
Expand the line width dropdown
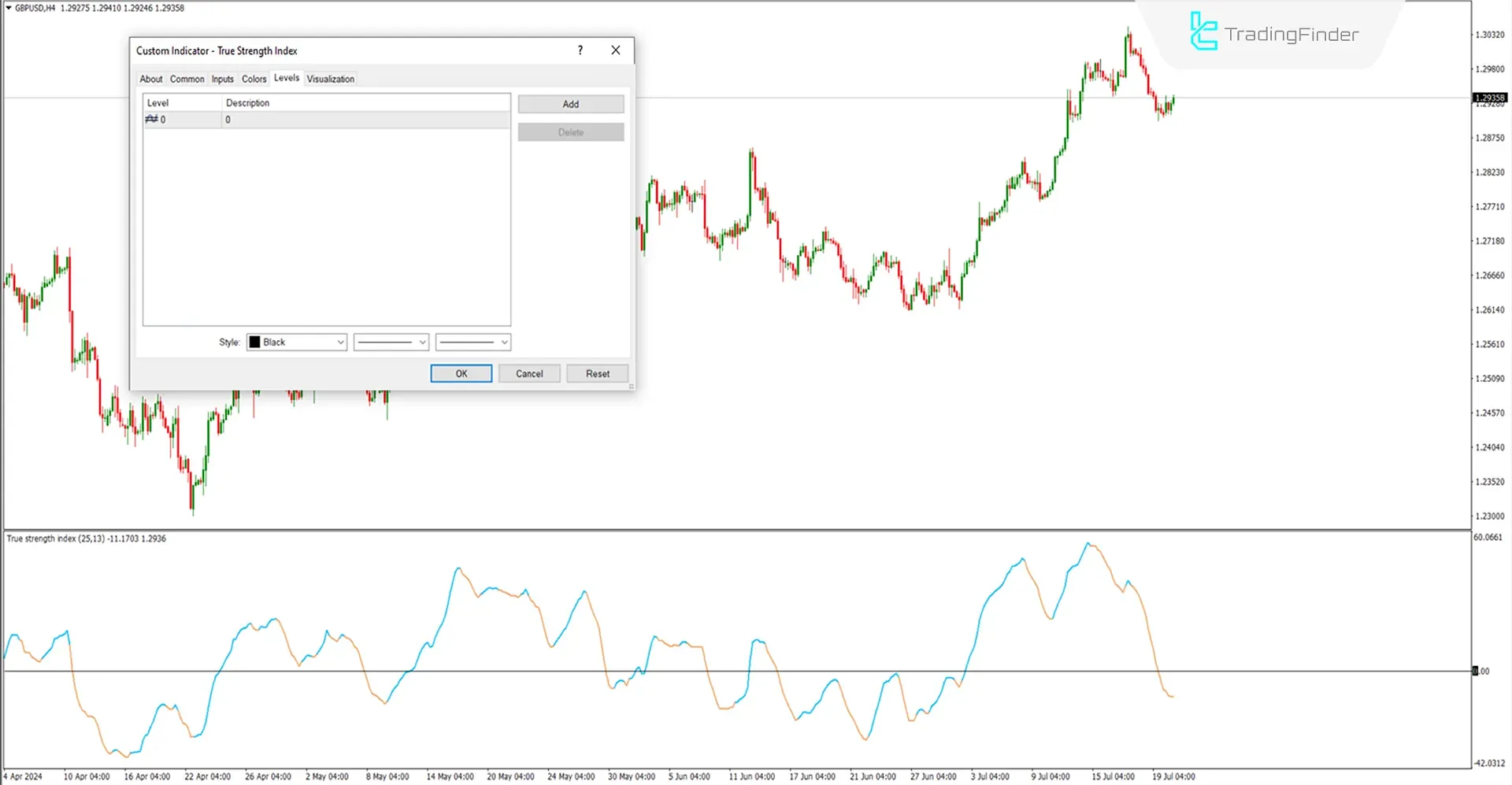pos(473,343)
